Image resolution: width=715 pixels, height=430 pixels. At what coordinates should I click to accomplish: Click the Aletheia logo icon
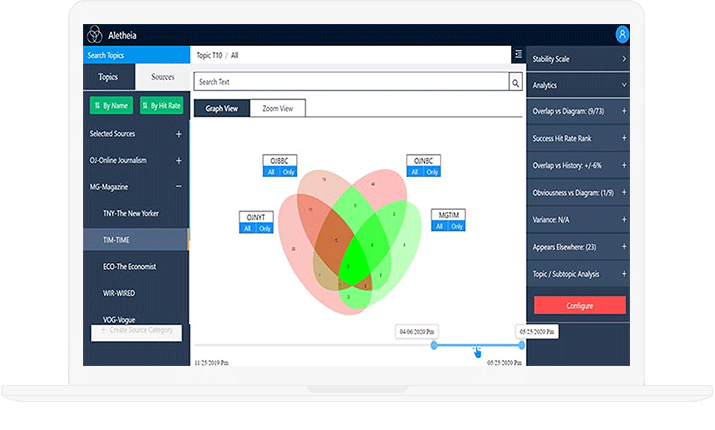(x=95, y=34)
